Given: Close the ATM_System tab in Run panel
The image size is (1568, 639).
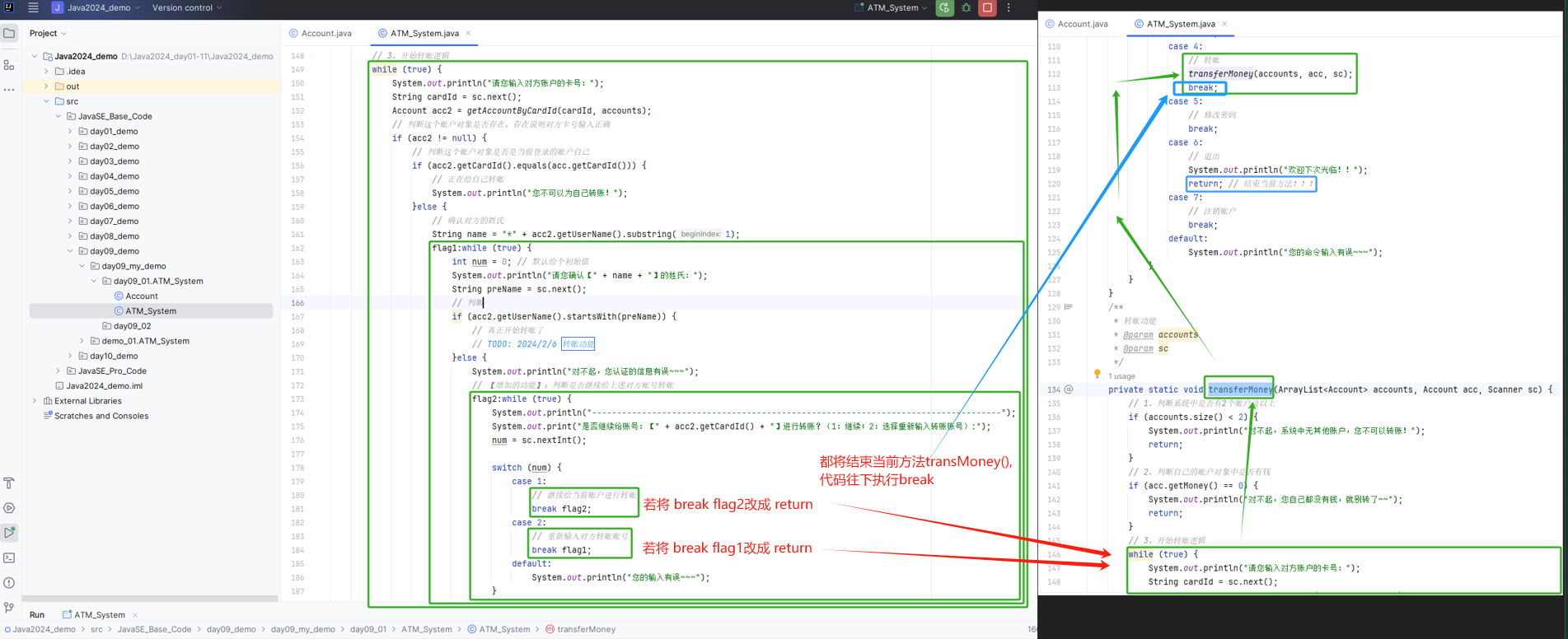Looking at the screenshot, I should [135, 615].
